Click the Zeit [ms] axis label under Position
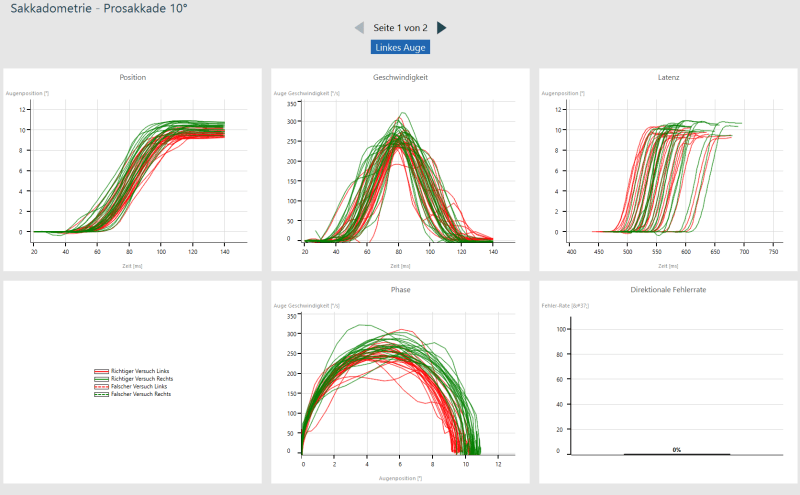 point(132,267)
